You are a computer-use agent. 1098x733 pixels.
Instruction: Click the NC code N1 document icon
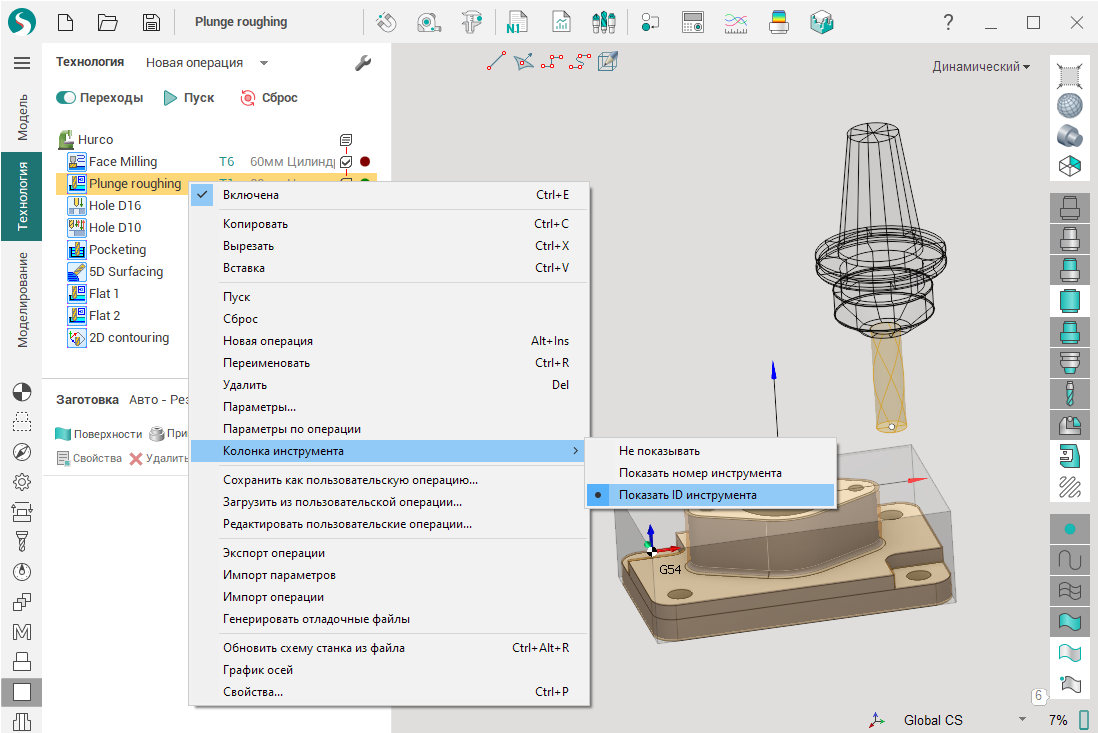tap(517, 22)
